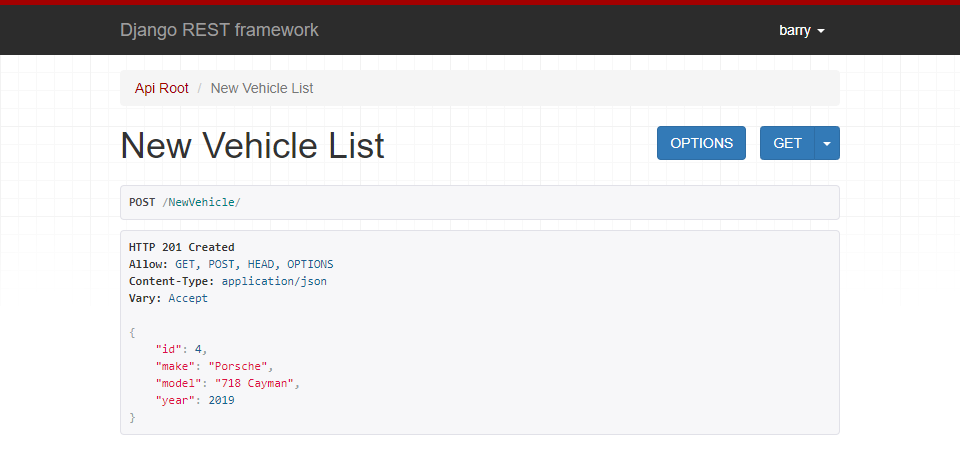The image size is (960, 455).
Task: Click the Vary Accept header line
Action: point(168,298)
